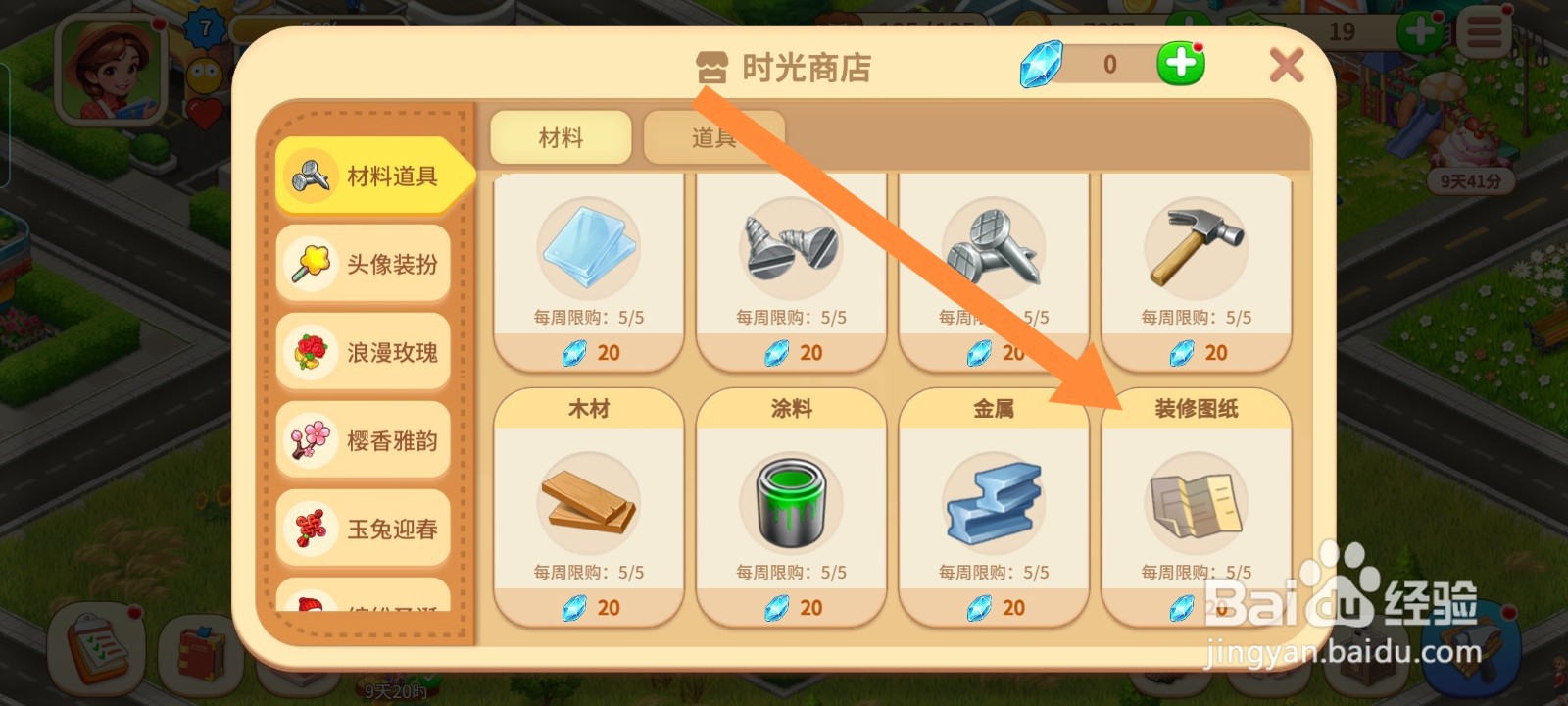Open the 材料道具 sidebar category
Image resolution: width=1568 pixels, height=706 pixels.
[373, 176]
